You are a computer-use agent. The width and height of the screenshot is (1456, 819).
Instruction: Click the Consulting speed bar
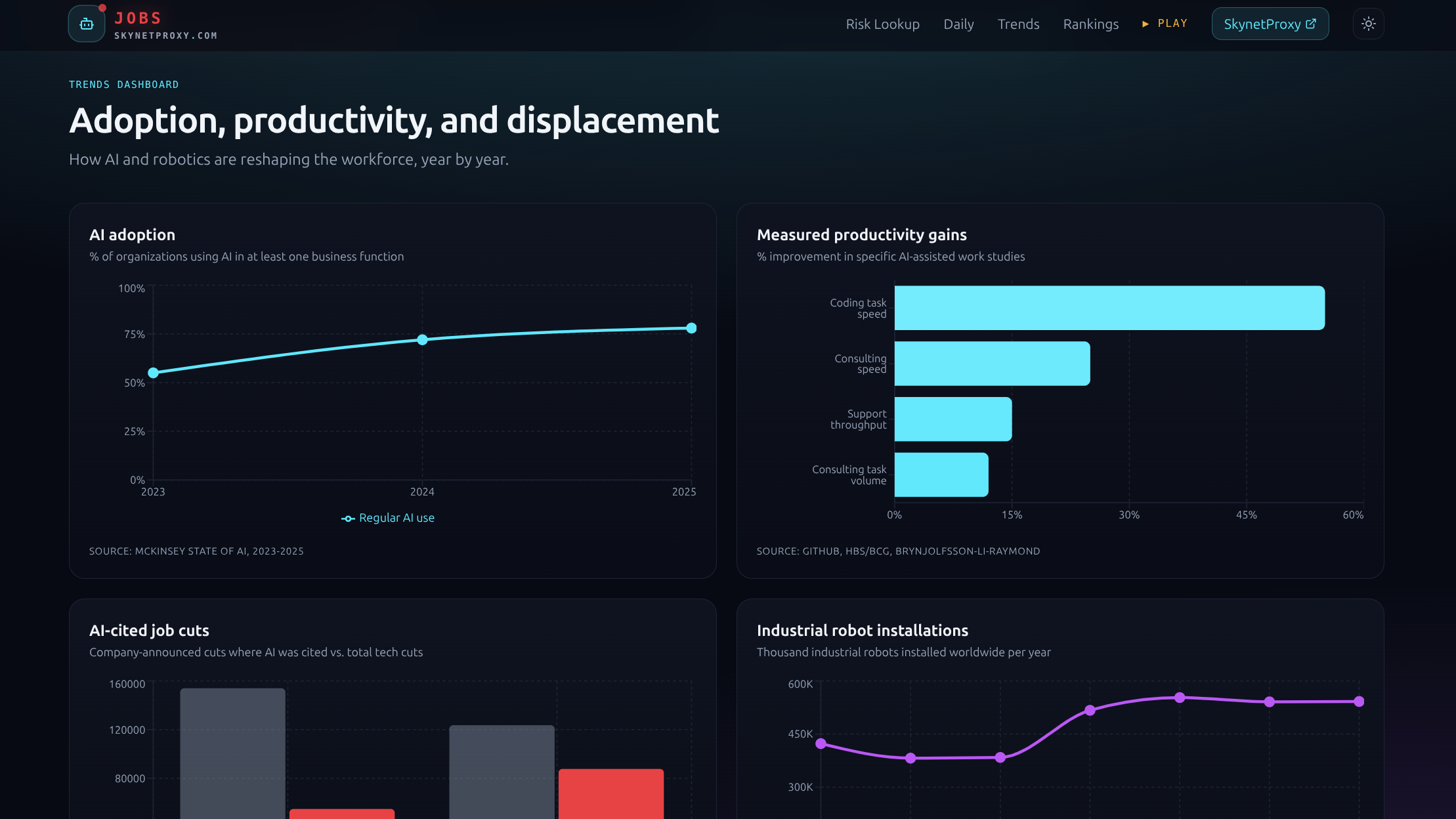tap(992, 364)
